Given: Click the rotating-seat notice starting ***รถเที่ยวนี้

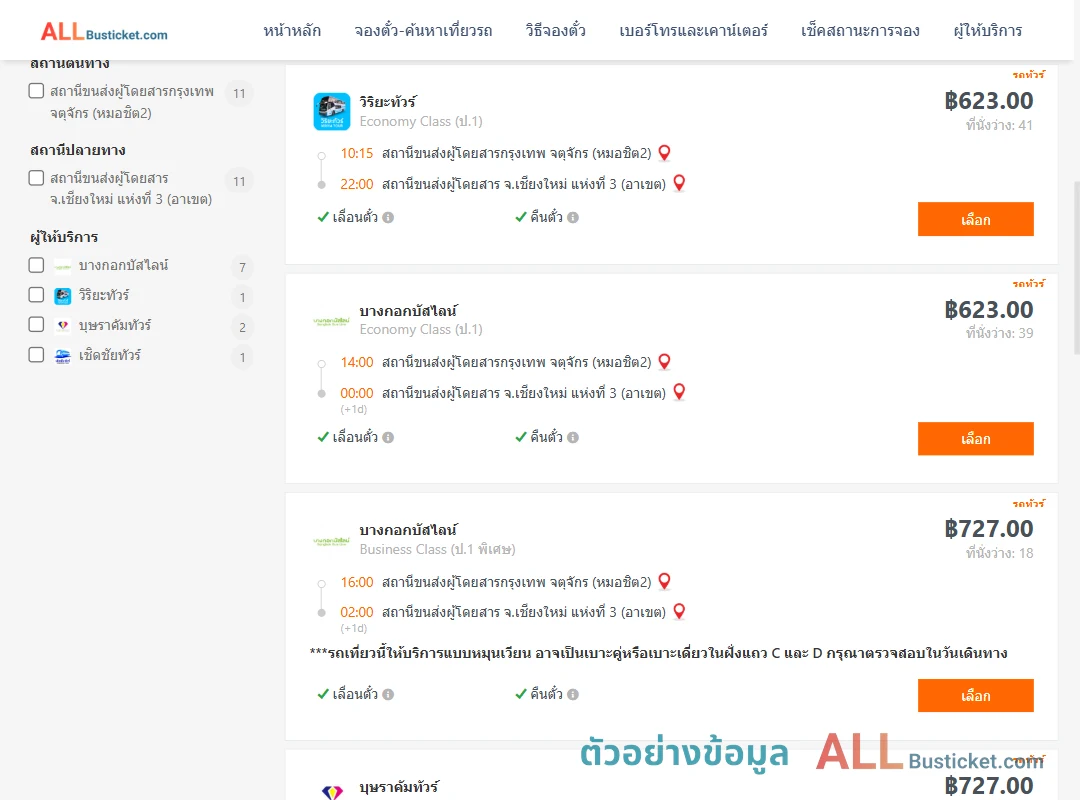Looking at the screenshot, I should [658, 653].
